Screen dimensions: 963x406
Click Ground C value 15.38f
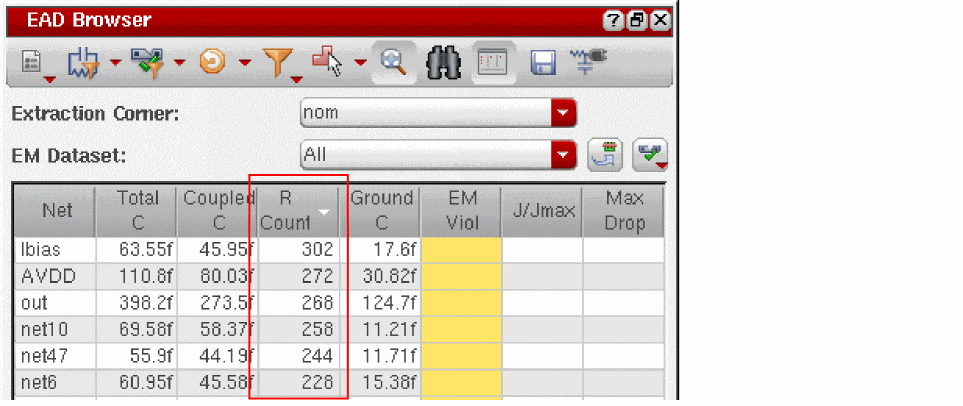388,384
